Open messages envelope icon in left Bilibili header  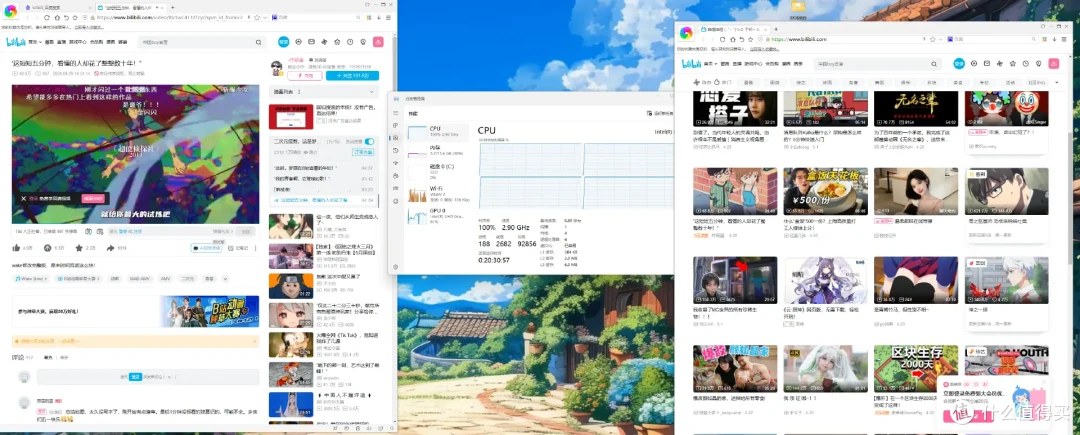(x=311, y=42)
